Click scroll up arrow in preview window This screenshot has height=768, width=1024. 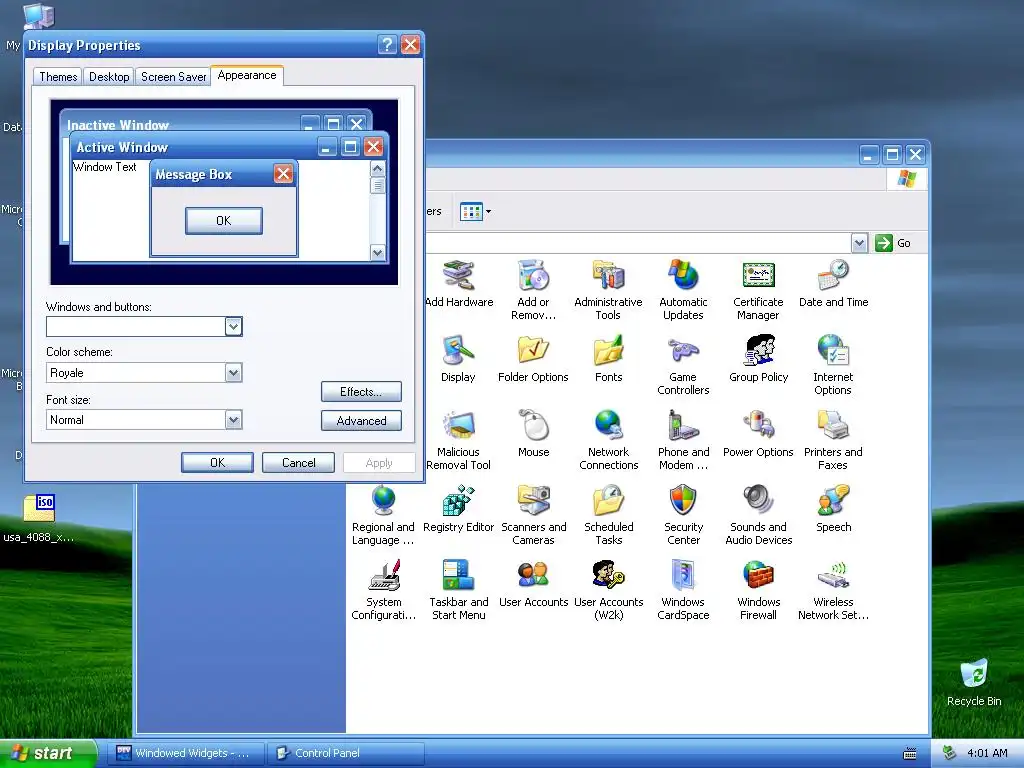tap(377, 168)
